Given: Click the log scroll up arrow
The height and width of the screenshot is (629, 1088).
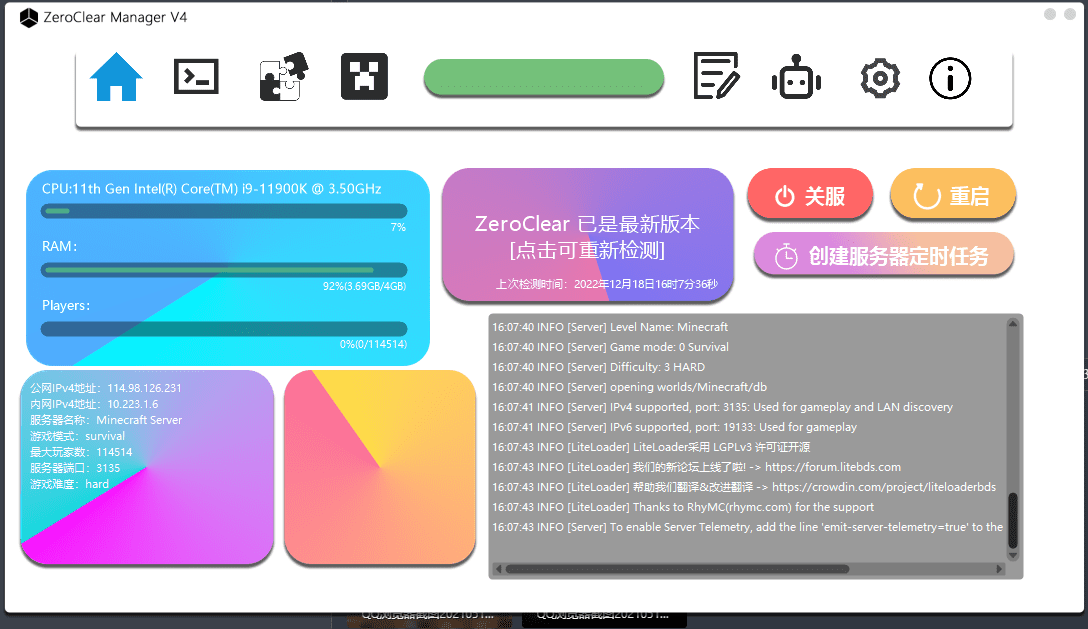Looking at the screenshot, I should pyautogui.click(x=1013, y=323).
